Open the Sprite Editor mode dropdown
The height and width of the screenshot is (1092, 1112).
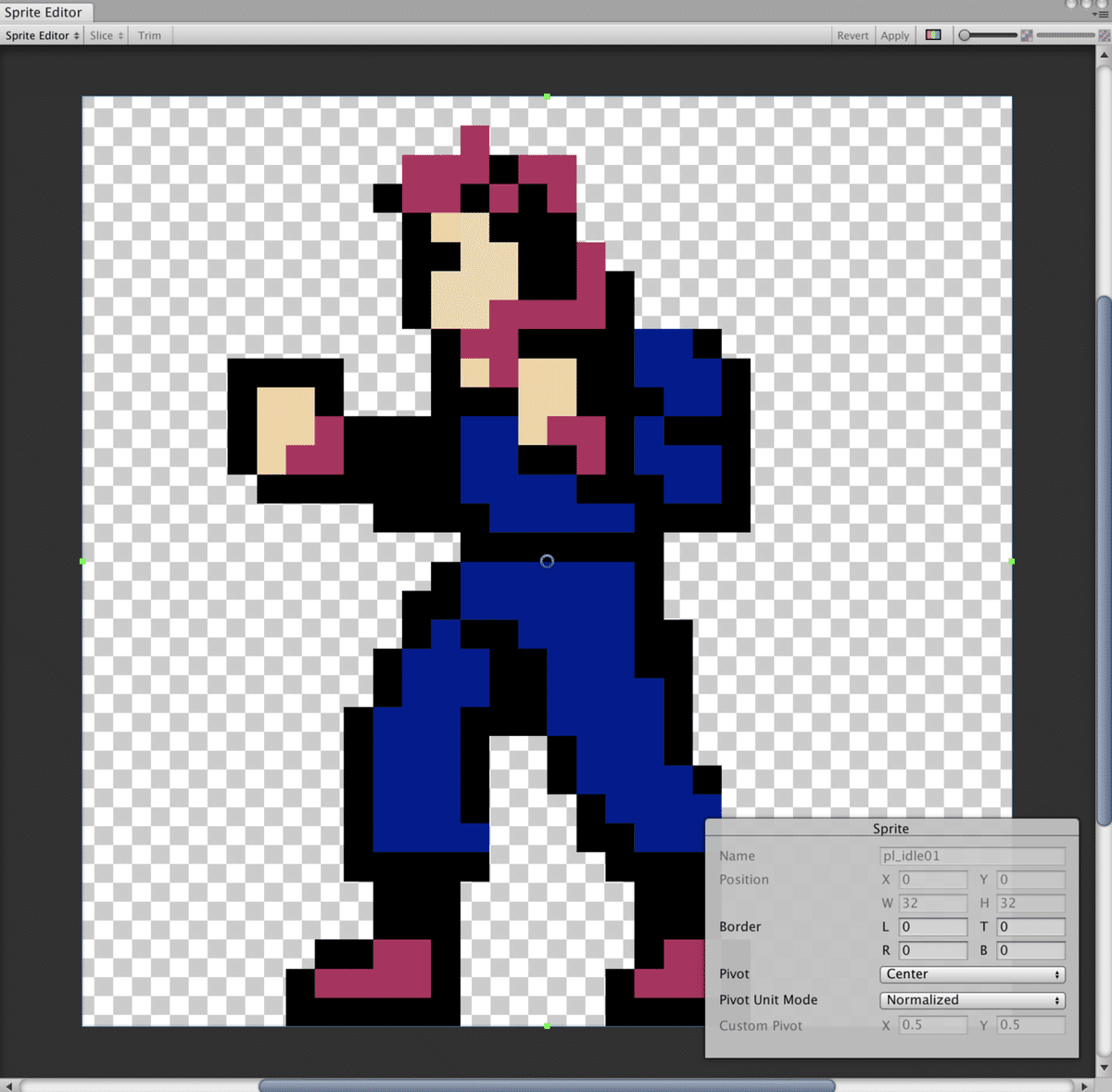click(x=42, y=35)
